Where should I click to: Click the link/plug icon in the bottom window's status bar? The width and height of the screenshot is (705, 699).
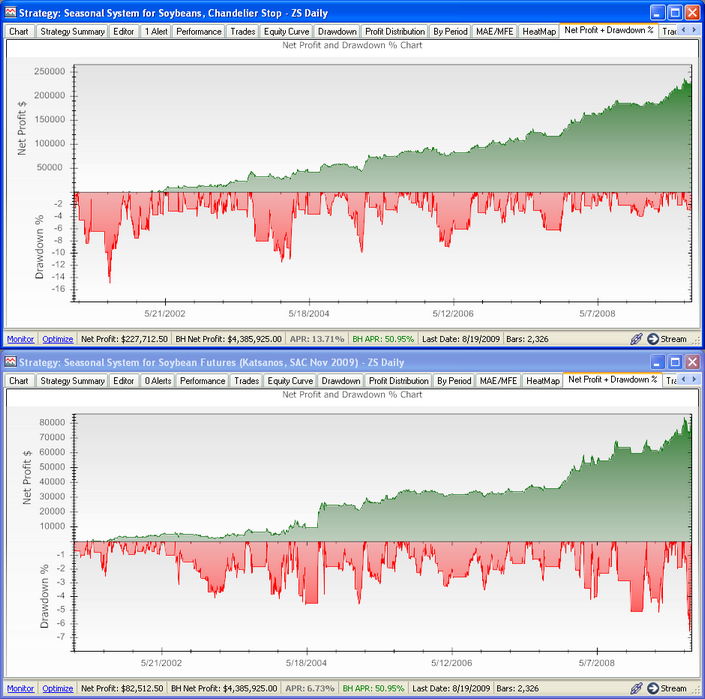point(635,688)
